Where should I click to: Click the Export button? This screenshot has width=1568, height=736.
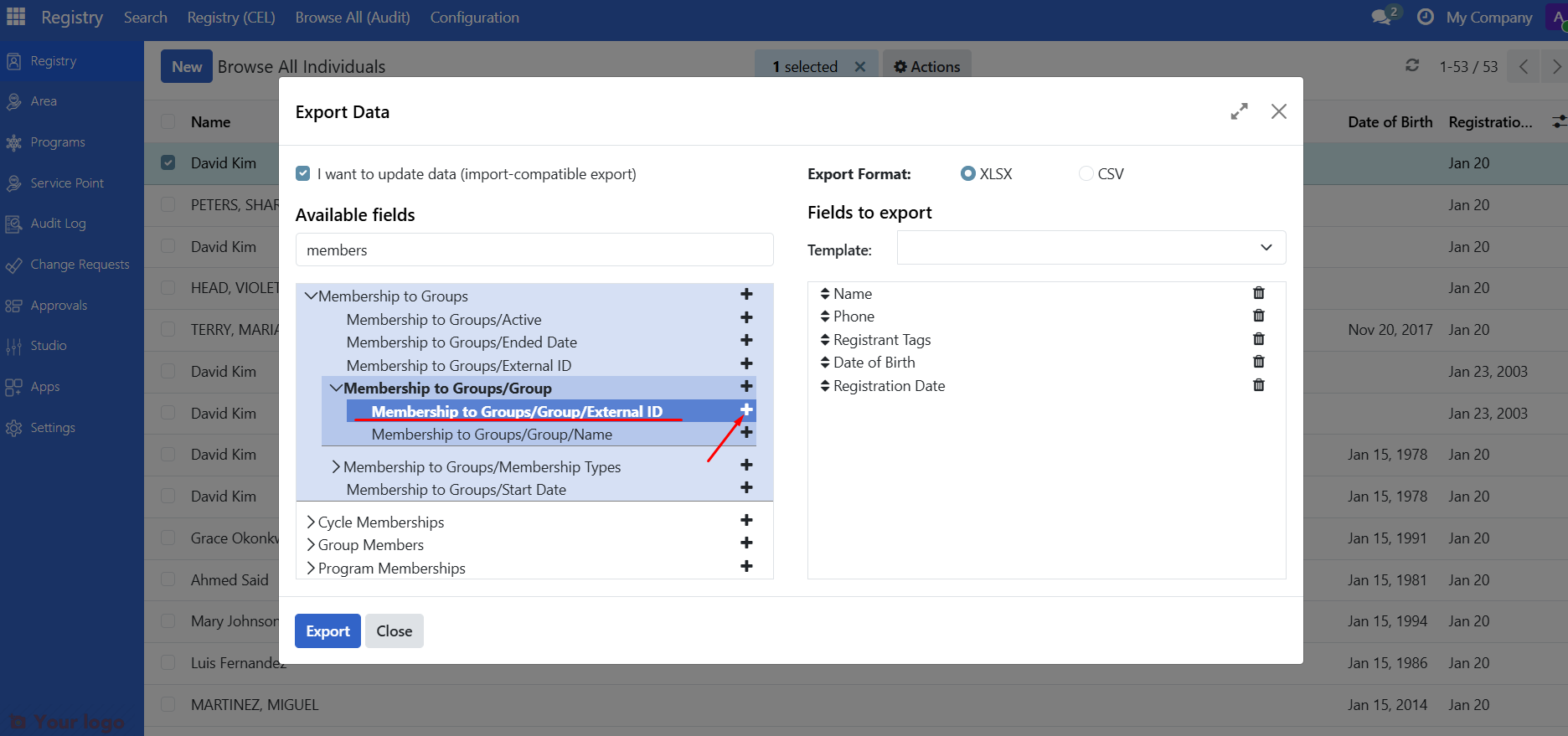pyautogui.click(x=328, y=630)
